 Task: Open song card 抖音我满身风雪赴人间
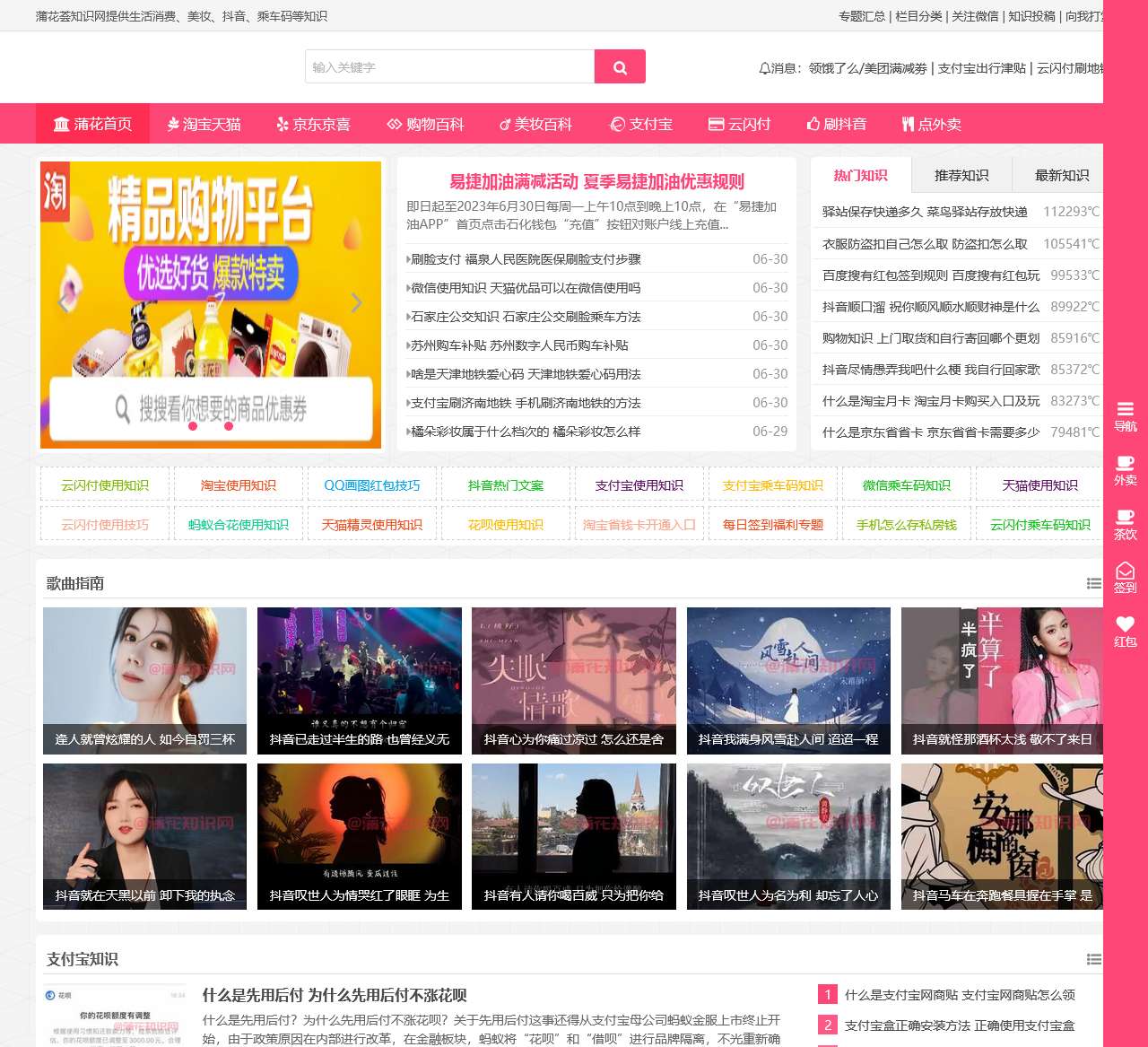point(788,681)
